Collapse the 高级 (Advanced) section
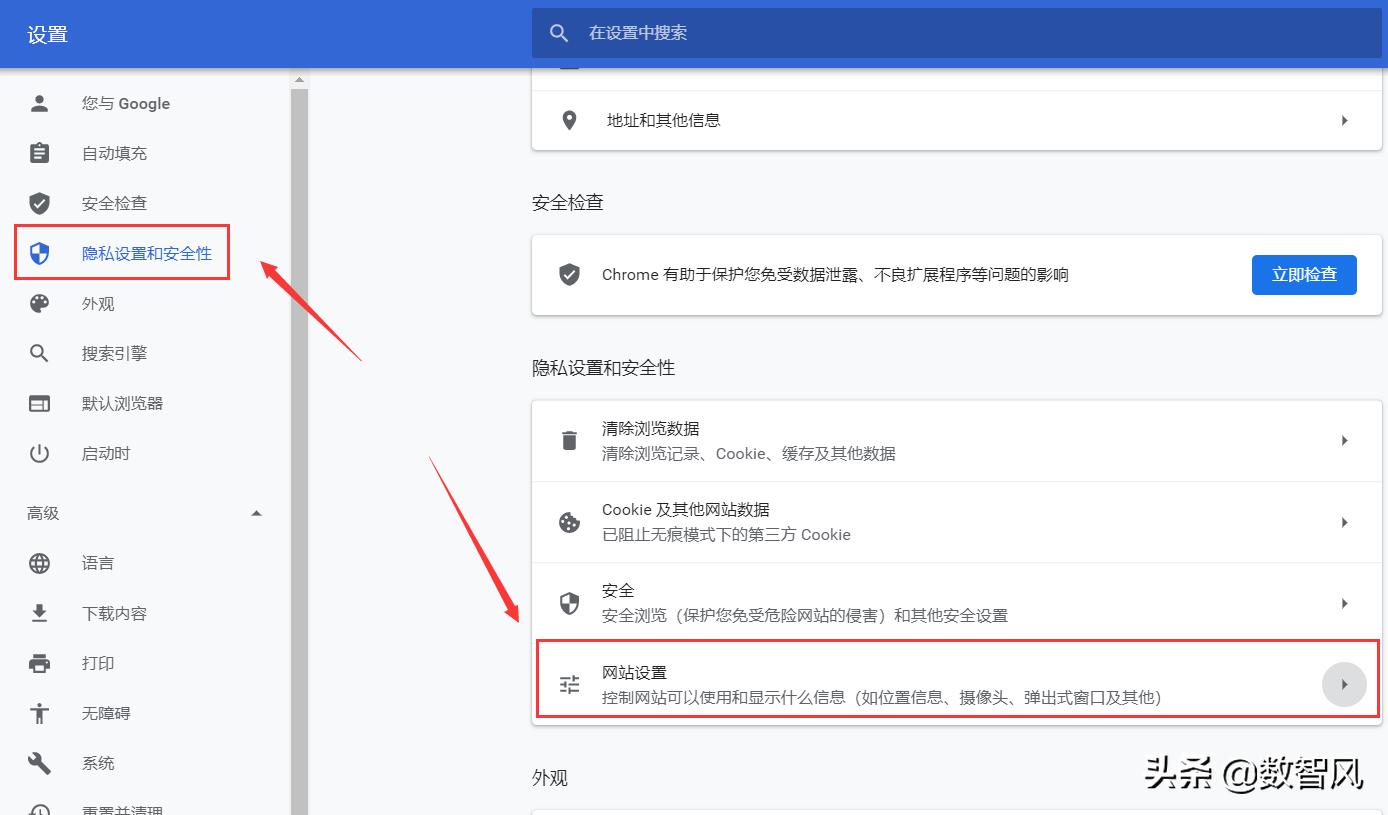The width and height of the screenshot is (1388, 815). (x=256, y=512)
